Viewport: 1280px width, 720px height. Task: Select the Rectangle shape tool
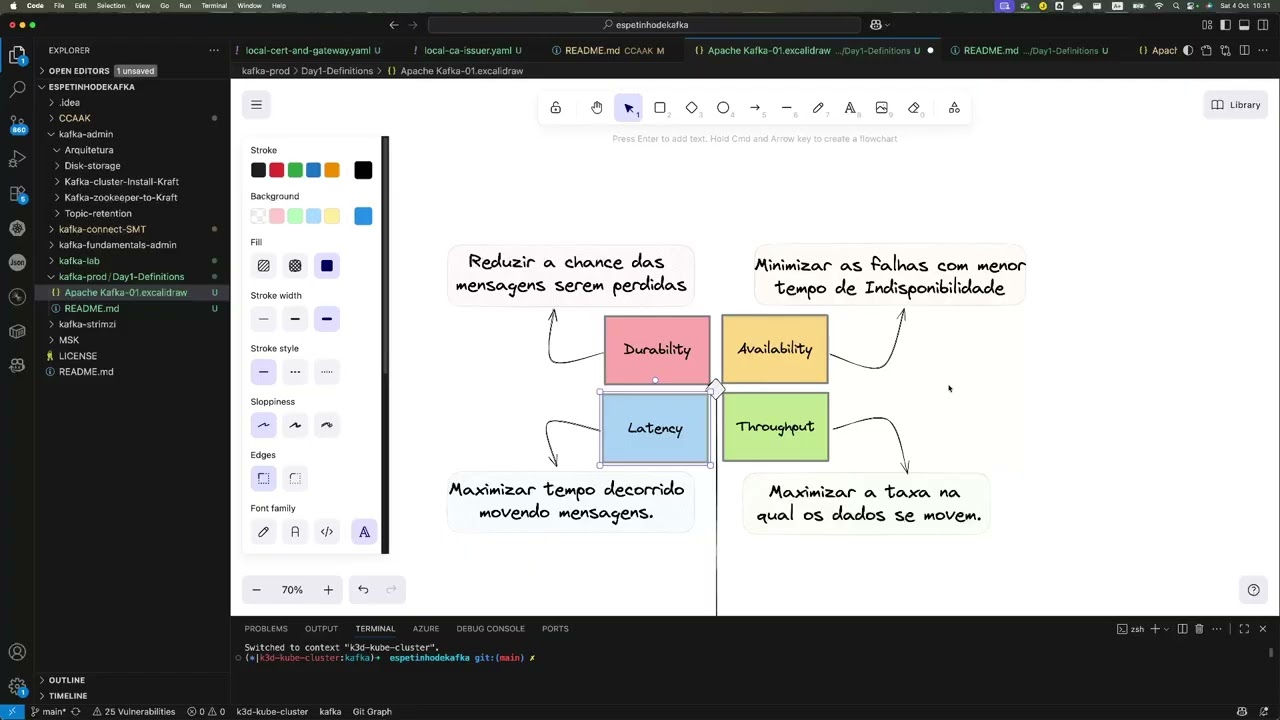tap(660, 108)
